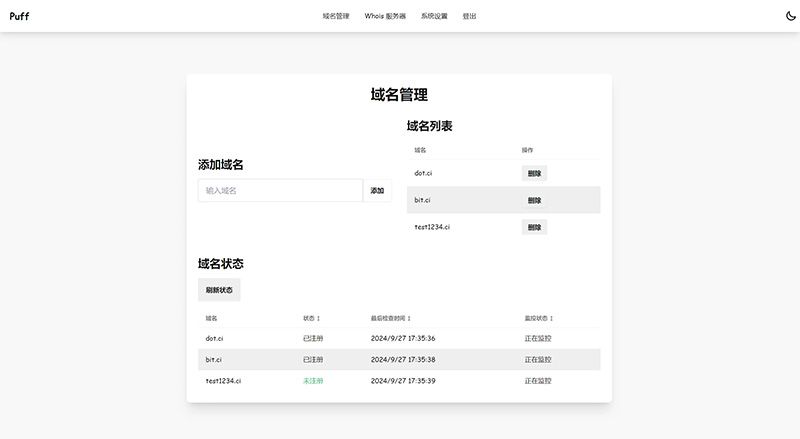The height and width of the screenshot is (439, 800).
Task: Click dot.ci in the 域名状态 table
Action: (214, 338)
